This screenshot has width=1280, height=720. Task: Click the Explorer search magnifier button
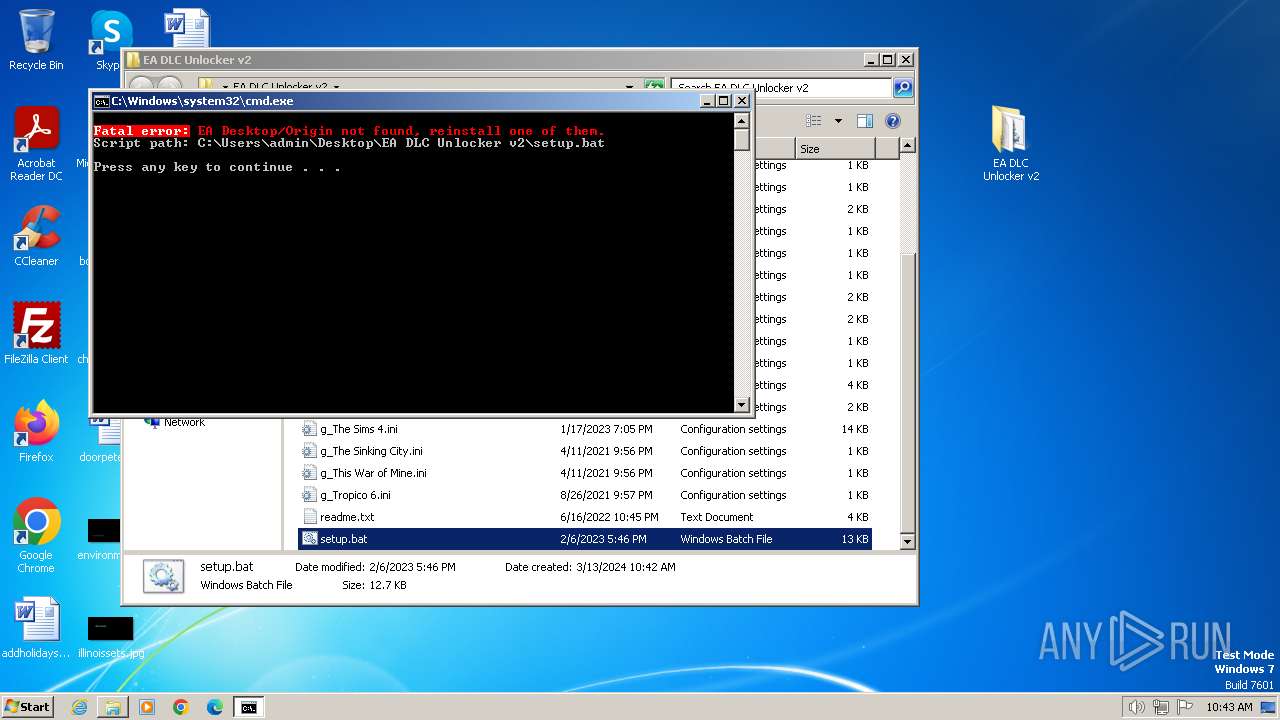(902, 88)
